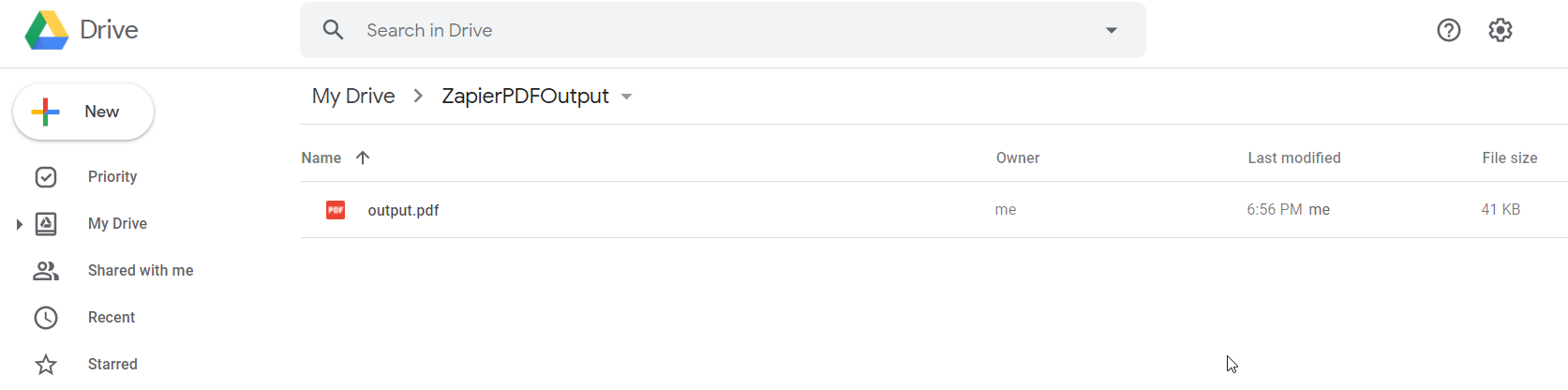Screen dimensions: 1568x390
Task: Open ZapierPDFOutput folder dropdown menu
Action: coord(627,97)
